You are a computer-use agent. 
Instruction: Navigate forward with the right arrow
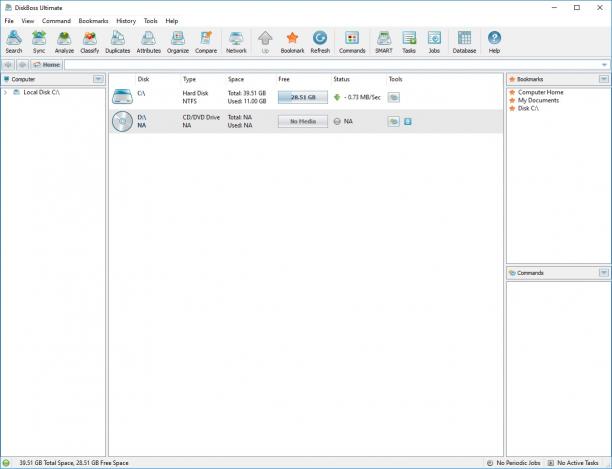(x=22, y=65)
